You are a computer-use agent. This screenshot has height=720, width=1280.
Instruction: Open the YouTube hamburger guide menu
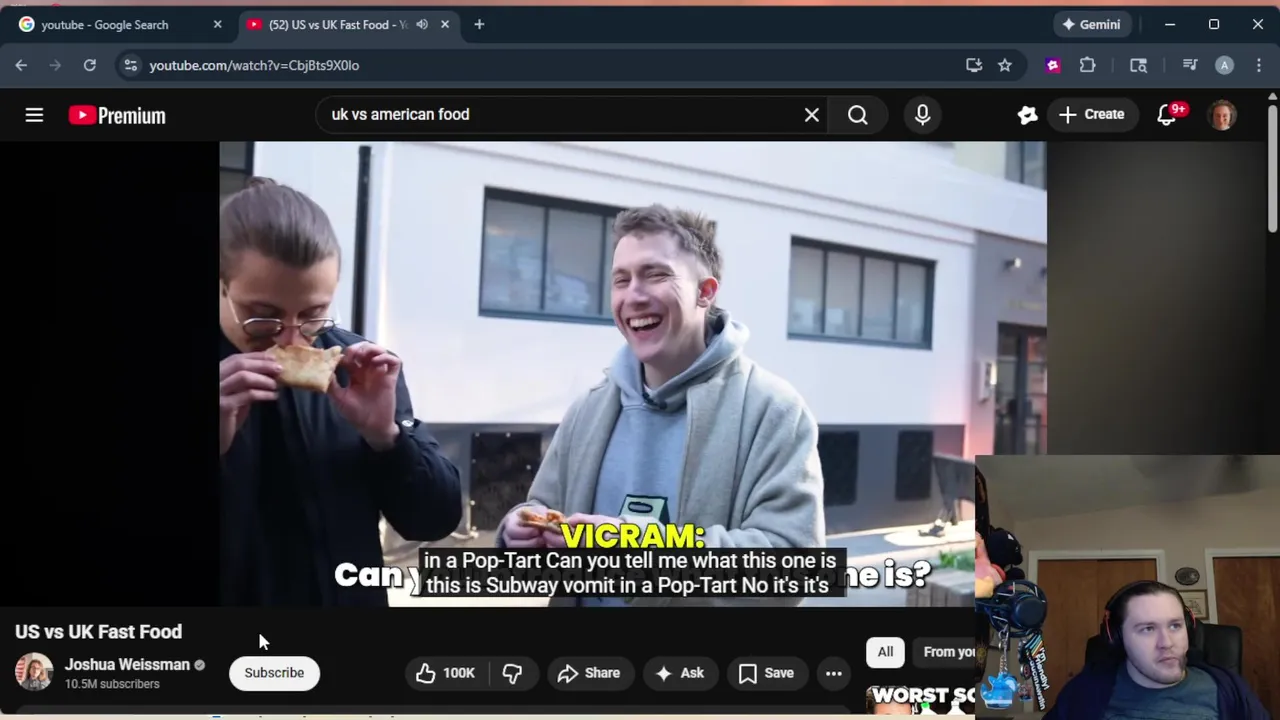pyautogui.click(x=34, y=115)
